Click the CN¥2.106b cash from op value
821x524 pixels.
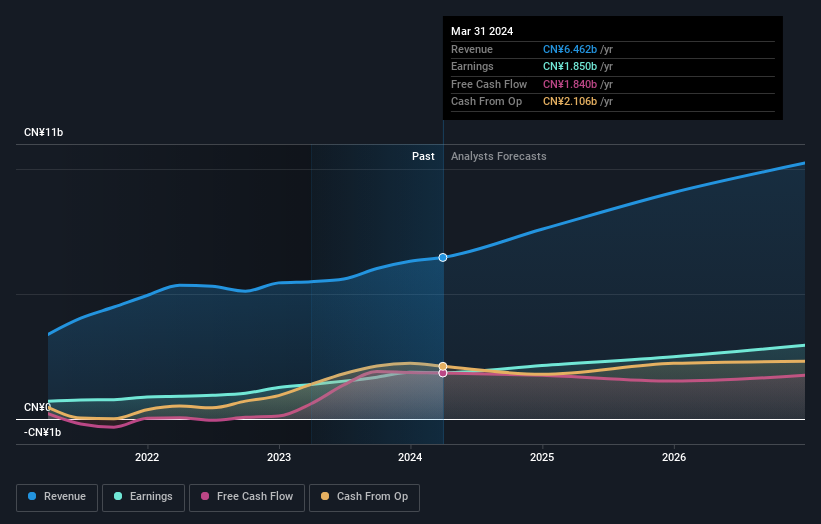coord(570,102)
